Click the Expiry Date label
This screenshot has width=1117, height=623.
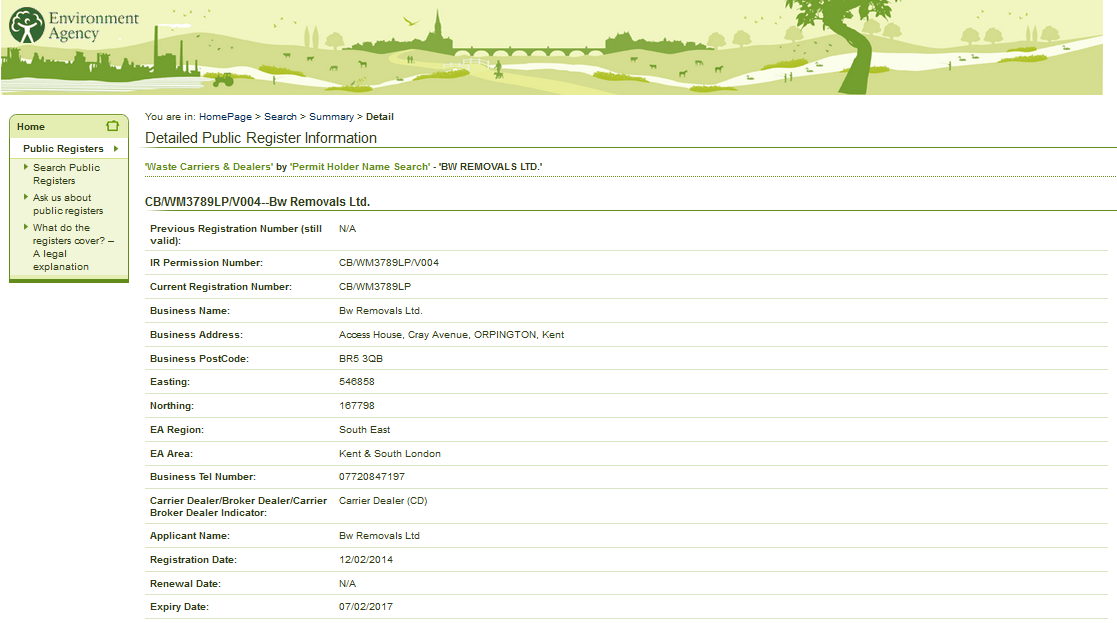179,607
